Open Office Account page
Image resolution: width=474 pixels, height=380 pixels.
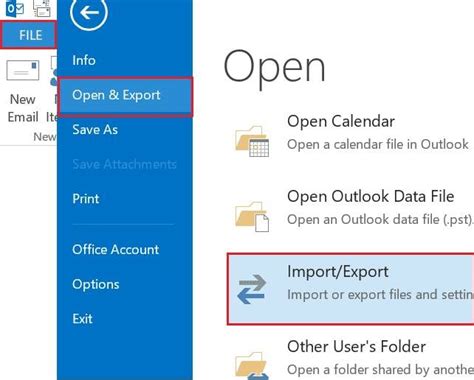(116, 250)
